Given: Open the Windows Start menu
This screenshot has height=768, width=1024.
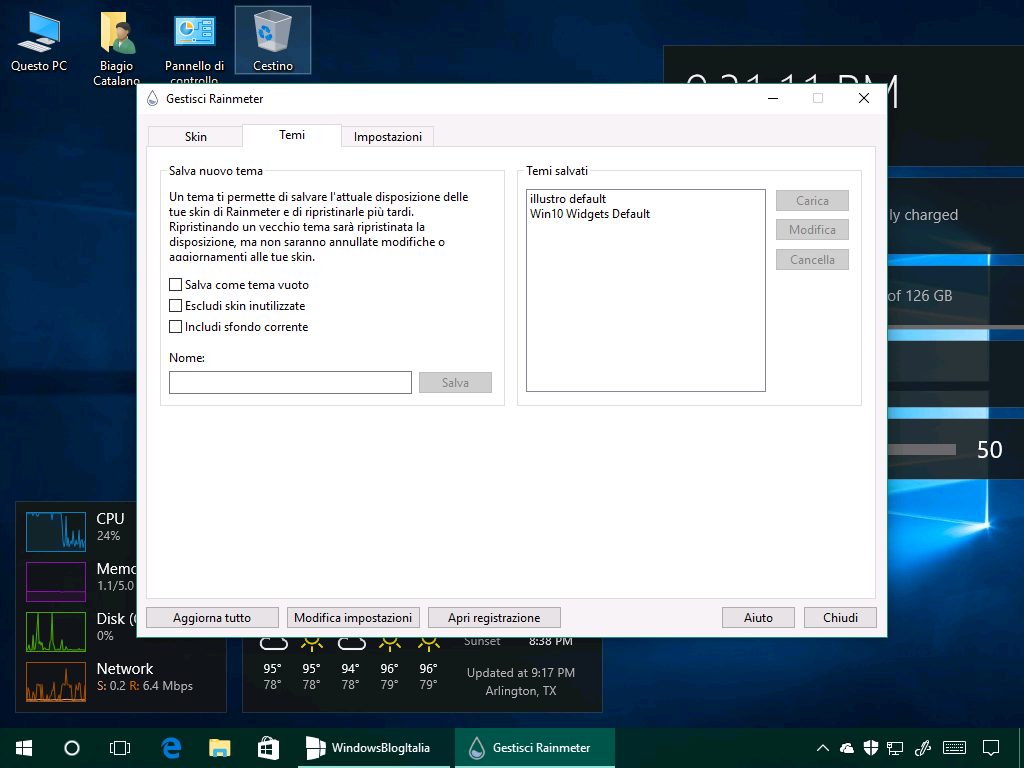Looking at the screenshot, I should tap(24, 748).
